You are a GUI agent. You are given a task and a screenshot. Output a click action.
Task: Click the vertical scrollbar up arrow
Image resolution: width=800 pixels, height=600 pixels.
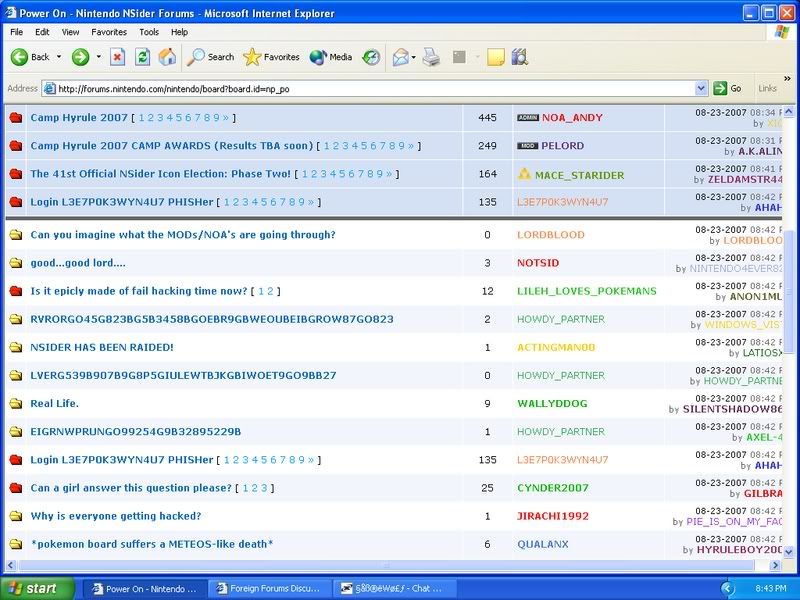pyautogui.click(x=789, y=111)
